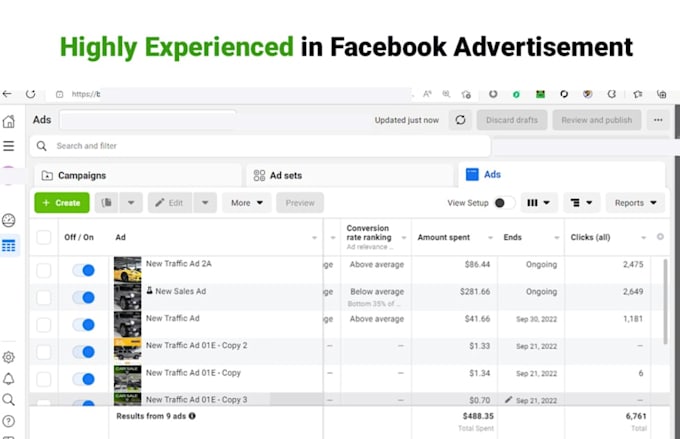680x439 pixels.
Task: Open the Amount spent column dropdown arrow
Action: tap(490, 238)
